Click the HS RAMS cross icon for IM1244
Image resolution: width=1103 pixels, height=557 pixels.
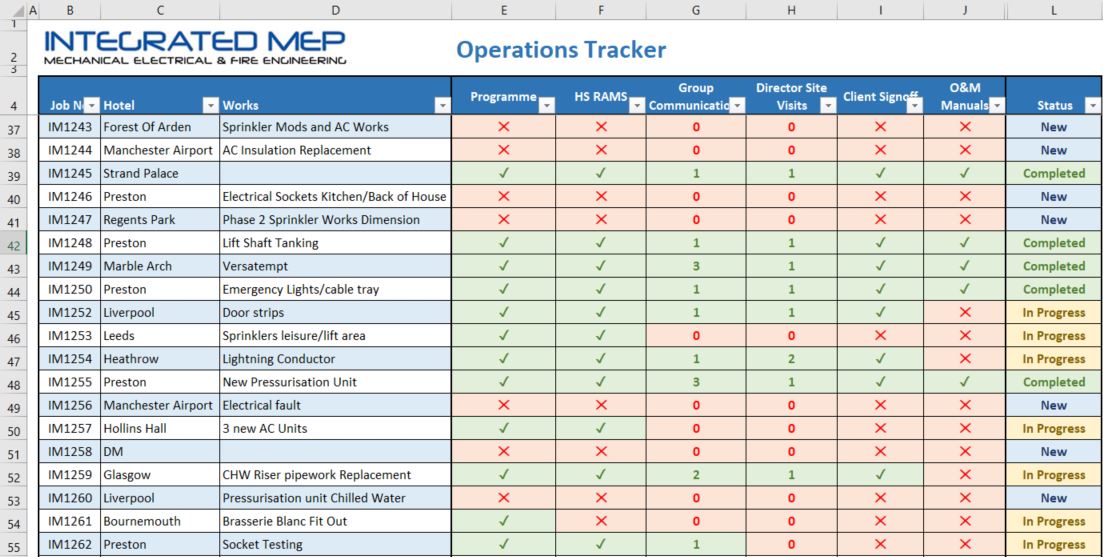click(601, 151)
